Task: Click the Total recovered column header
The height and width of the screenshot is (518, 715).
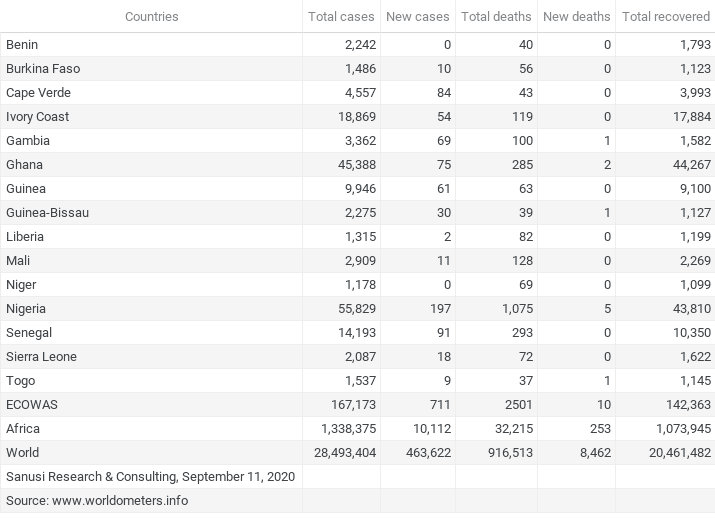Action: coord(665,17)
